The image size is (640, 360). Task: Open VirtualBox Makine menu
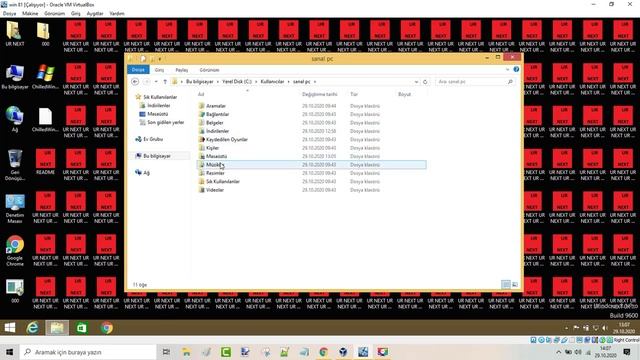click(30, 13)
